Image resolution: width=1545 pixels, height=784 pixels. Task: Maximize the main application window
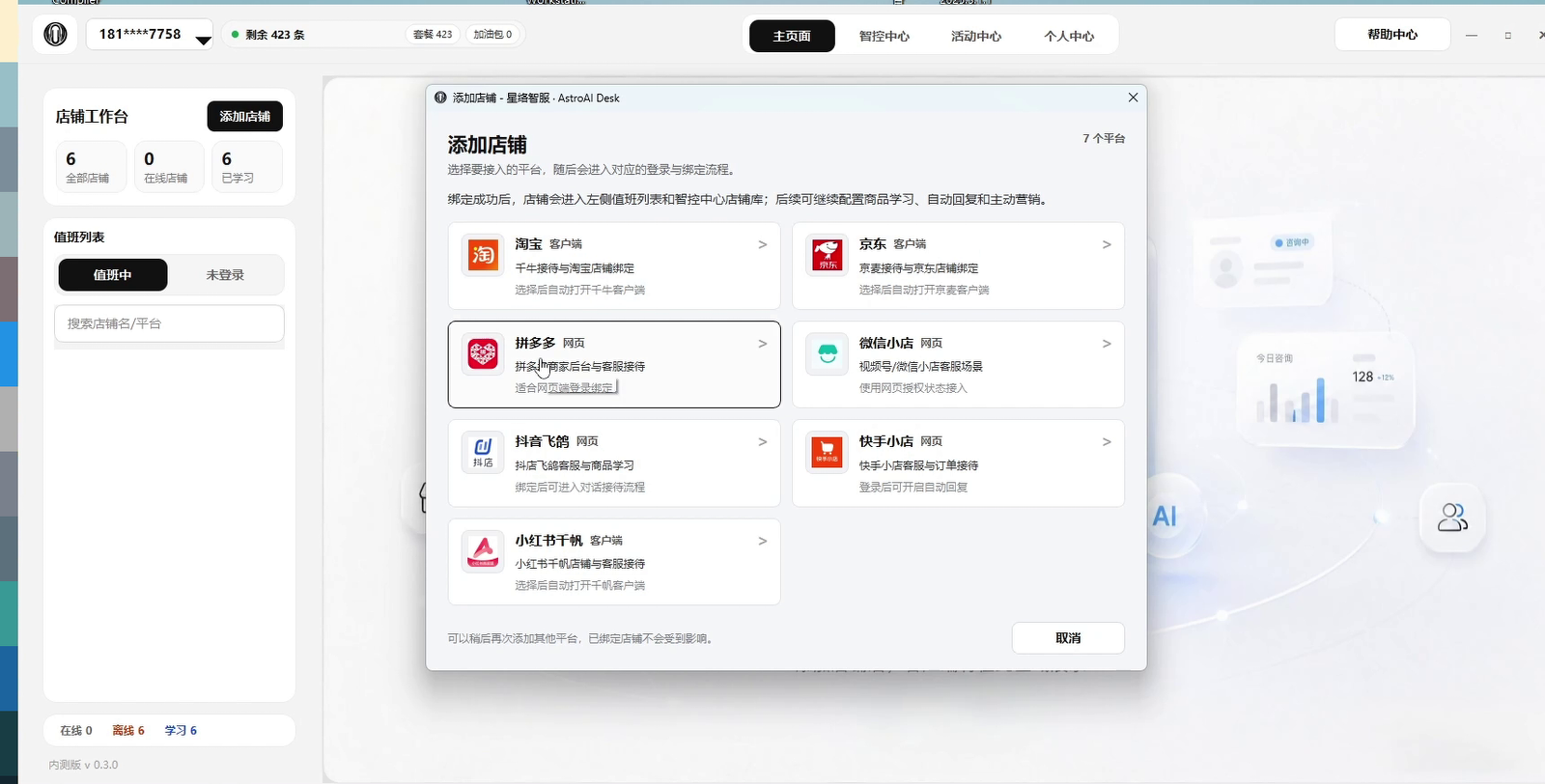tap(1507, 35)
